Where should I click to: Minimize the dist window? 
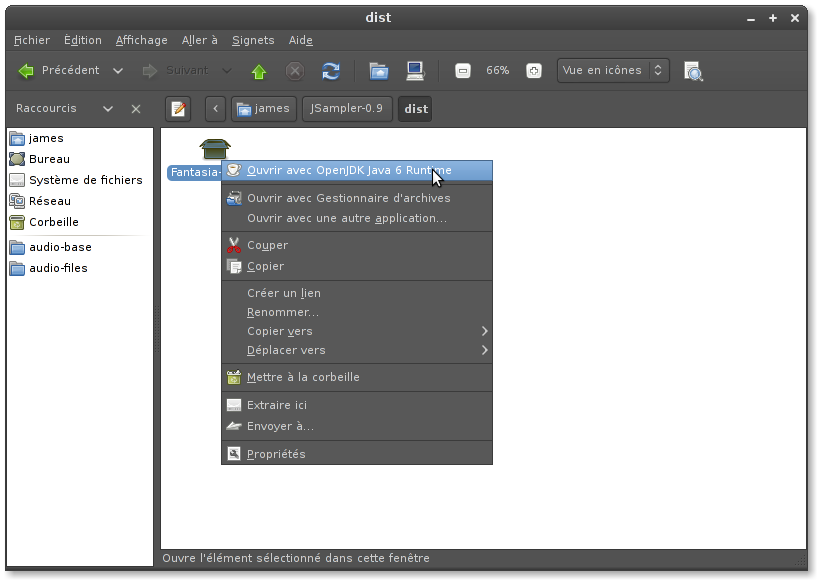point(751,19)
